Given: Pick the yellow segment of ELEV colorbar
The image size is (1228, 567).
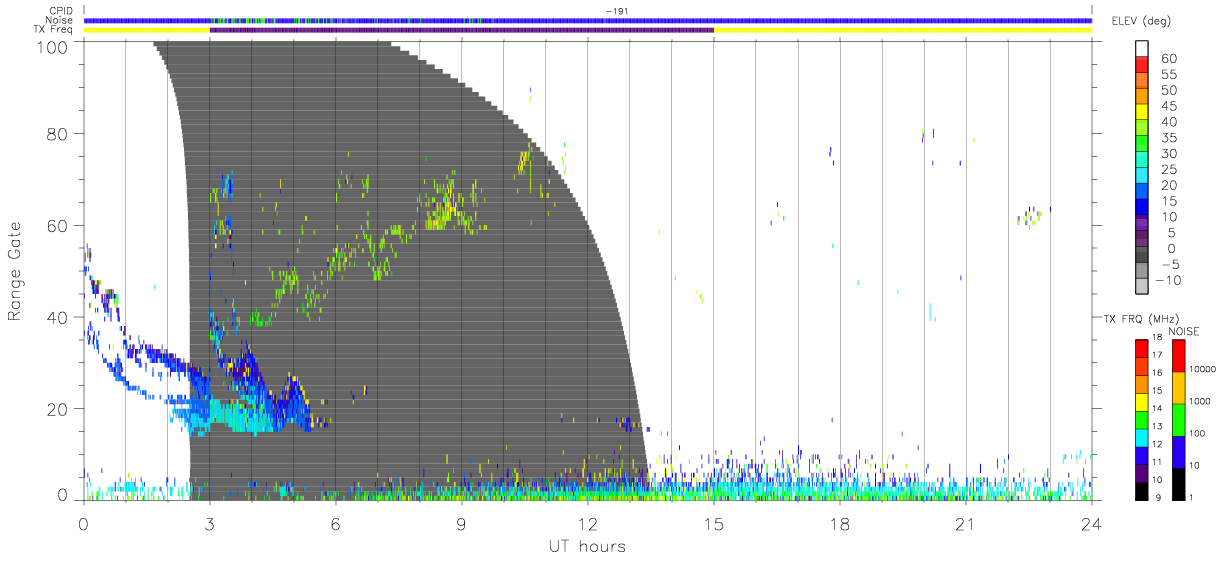Looking at the screenshot, I should (x=1141, y=114).
